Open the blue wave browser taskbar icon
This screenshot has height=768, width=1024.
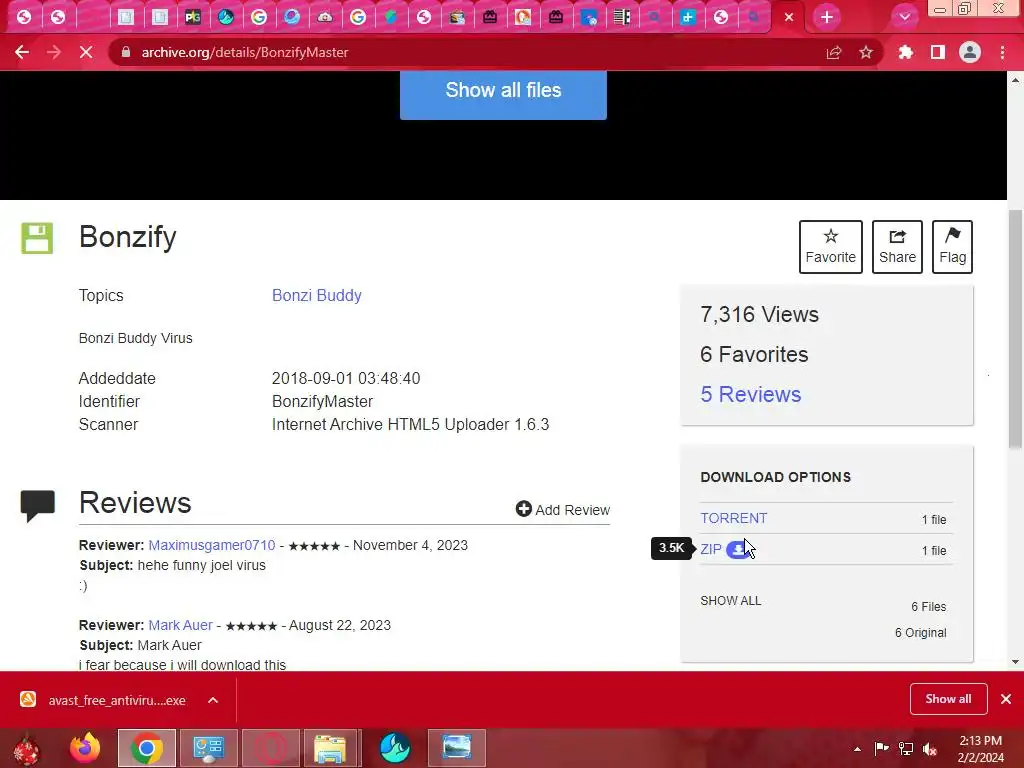[394, 748]
